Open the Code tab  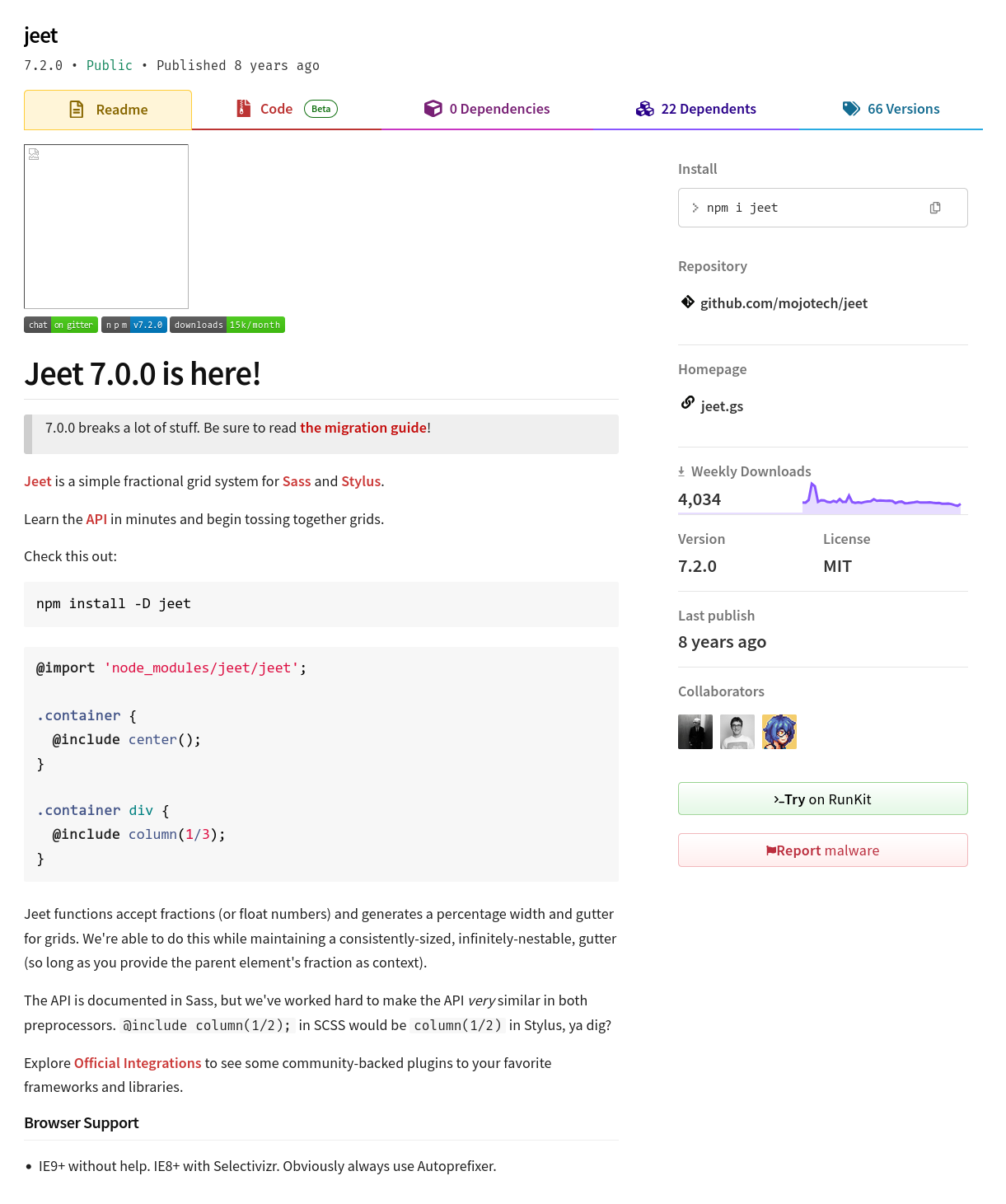[286, 109]
